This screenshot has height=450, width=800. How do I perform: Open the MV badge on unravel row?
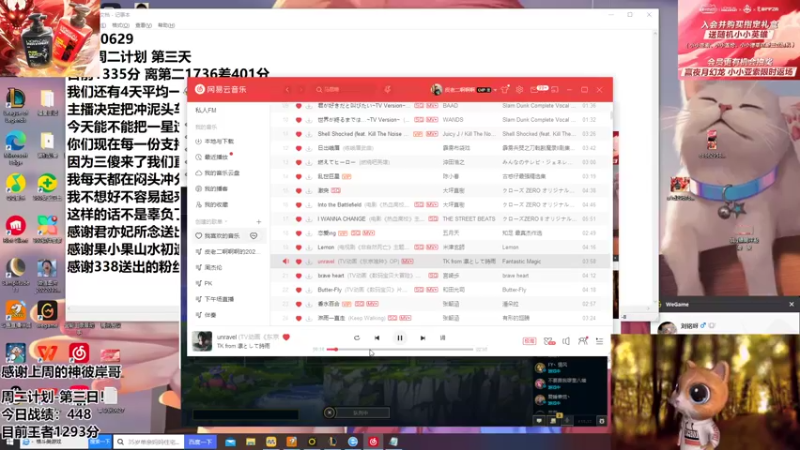point(407,261)
